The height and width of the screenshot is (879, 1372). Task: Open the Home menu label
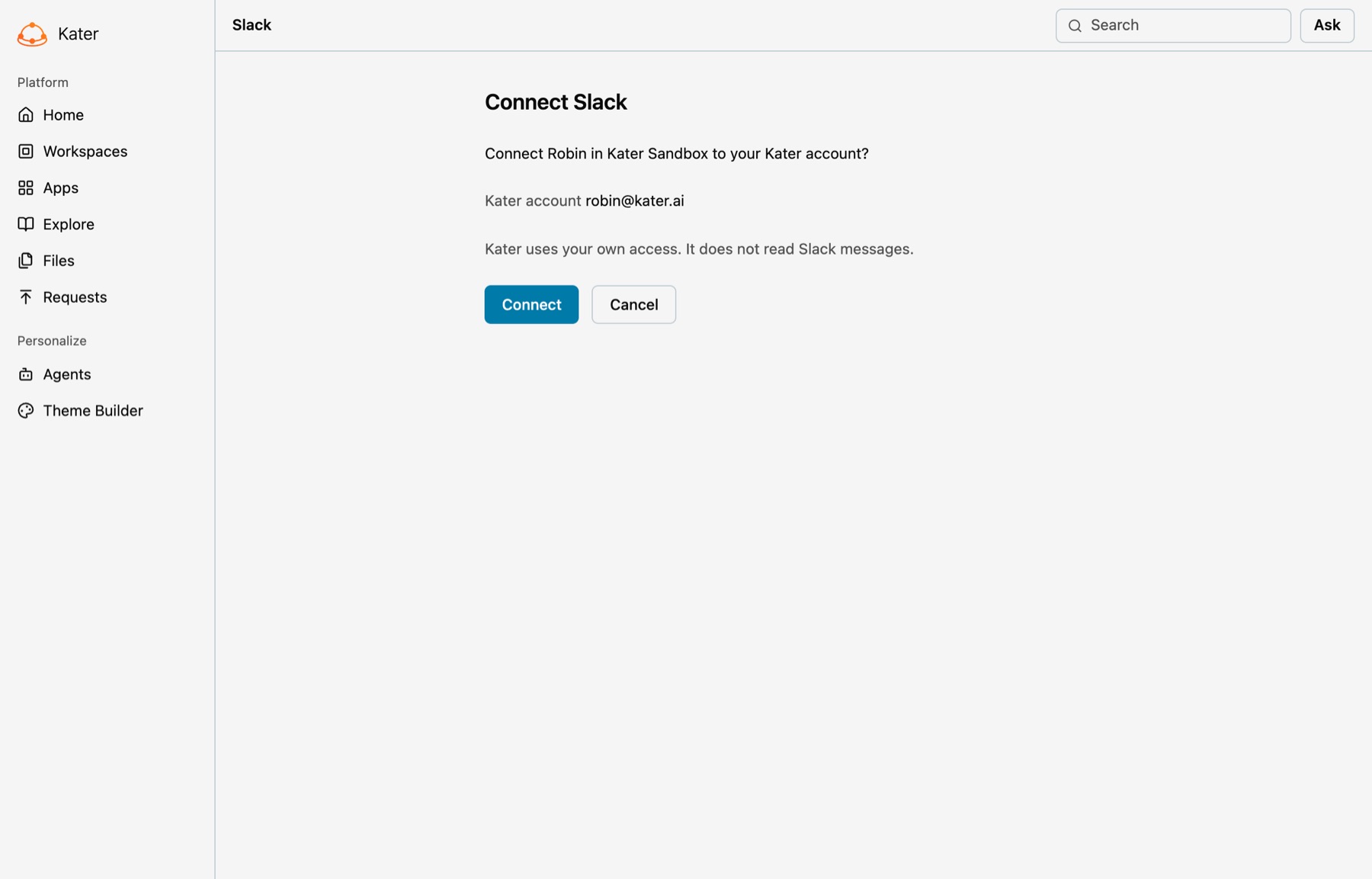[x=63, y=114]
